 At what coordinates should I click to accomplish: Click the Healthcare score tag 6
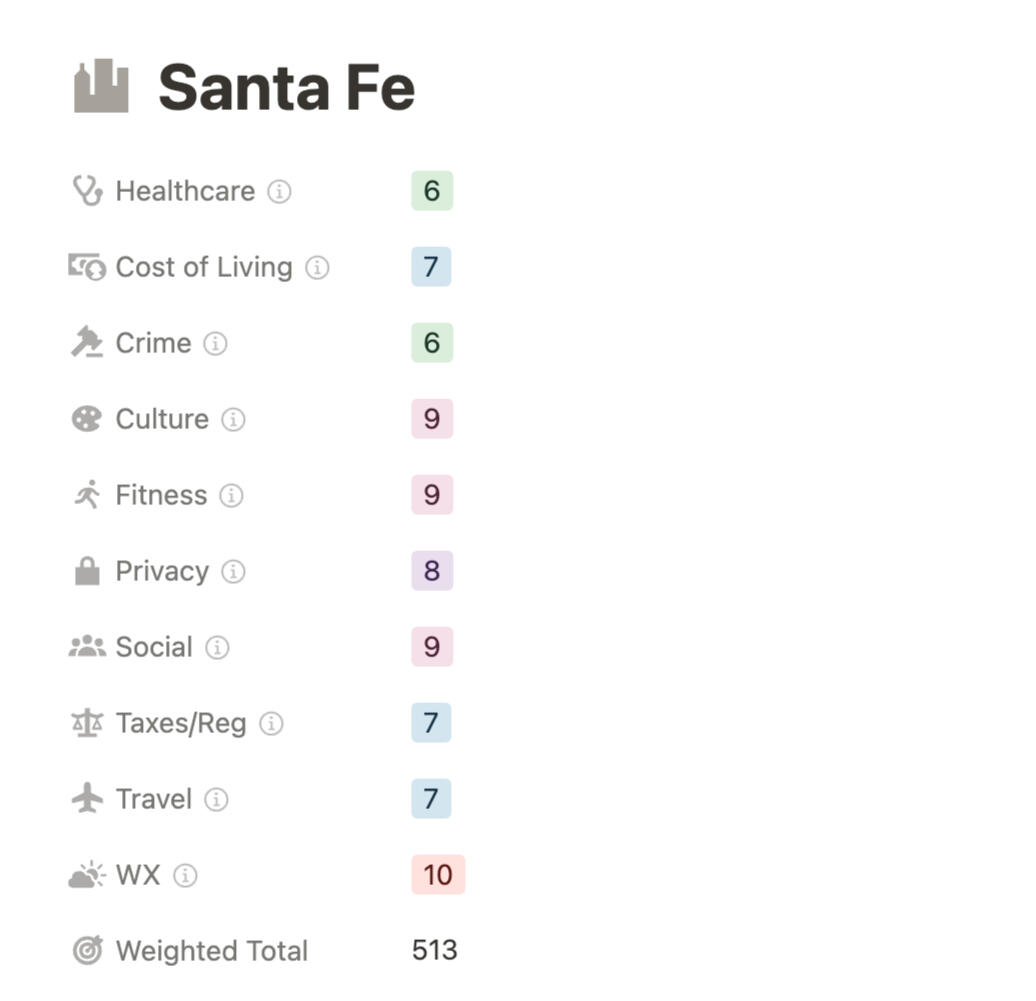(432, 191)
